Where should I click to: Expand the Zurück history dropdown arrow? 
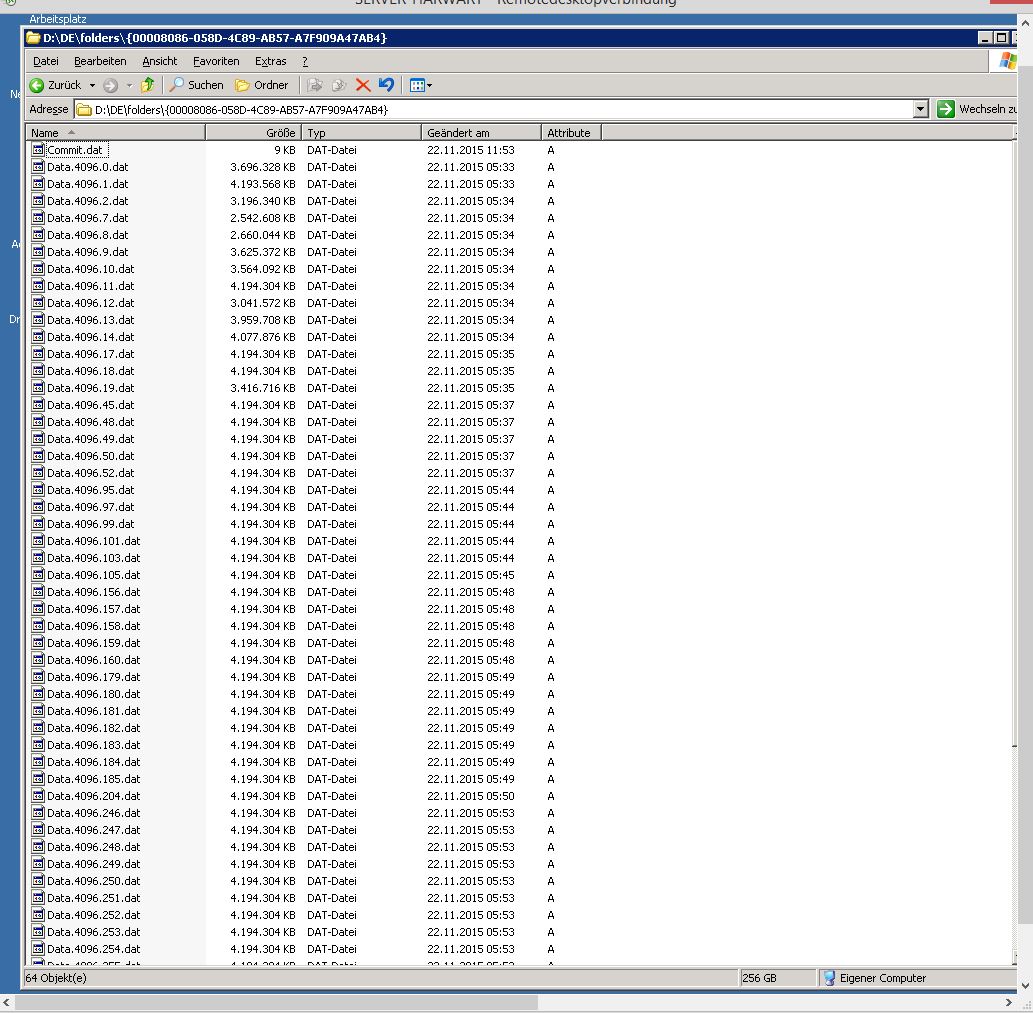(x=92, y=85)
